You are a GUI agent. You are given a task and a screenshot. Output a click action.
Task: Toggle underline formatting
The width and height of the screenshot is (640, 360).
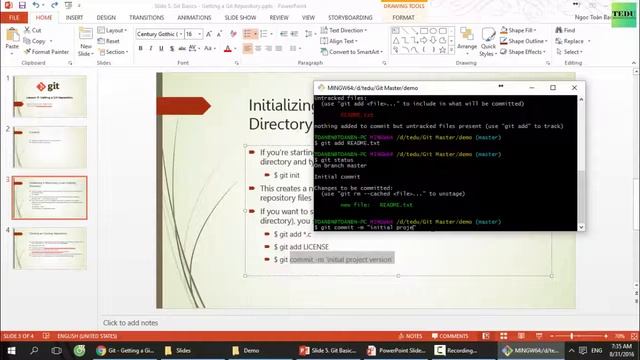coord(161,49)
